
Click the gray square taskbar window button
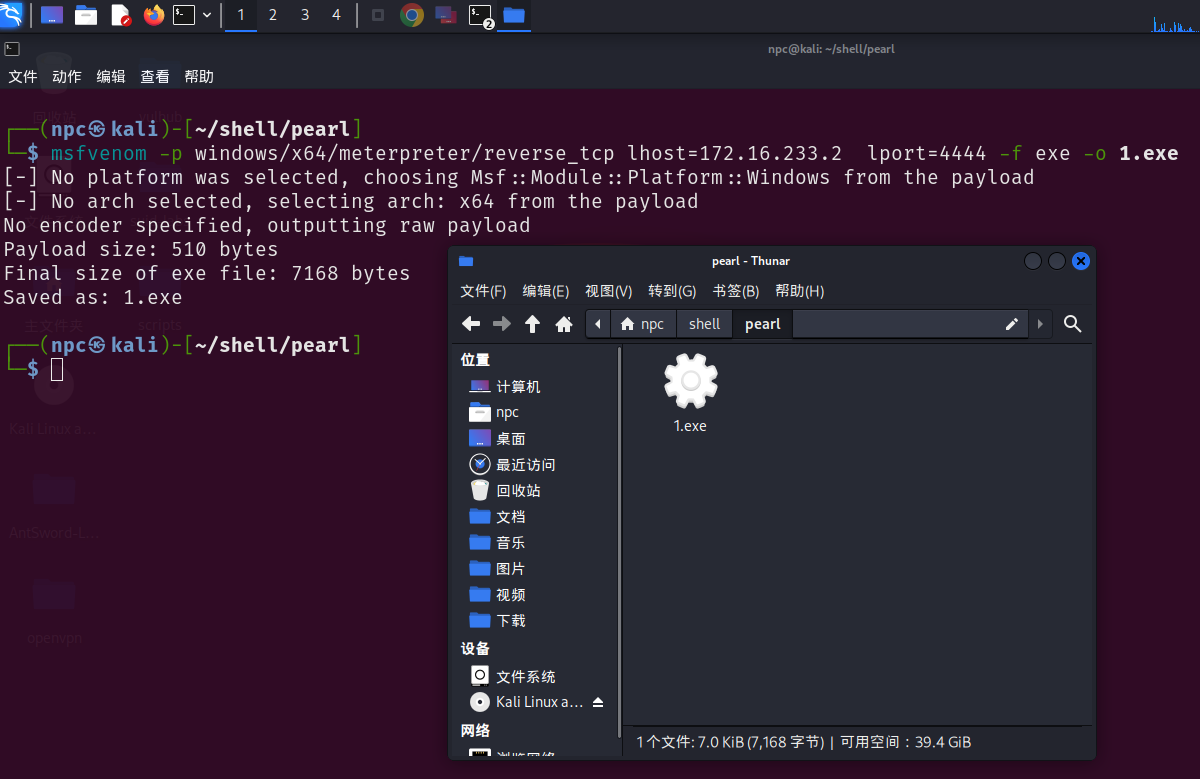coord(378,15)
